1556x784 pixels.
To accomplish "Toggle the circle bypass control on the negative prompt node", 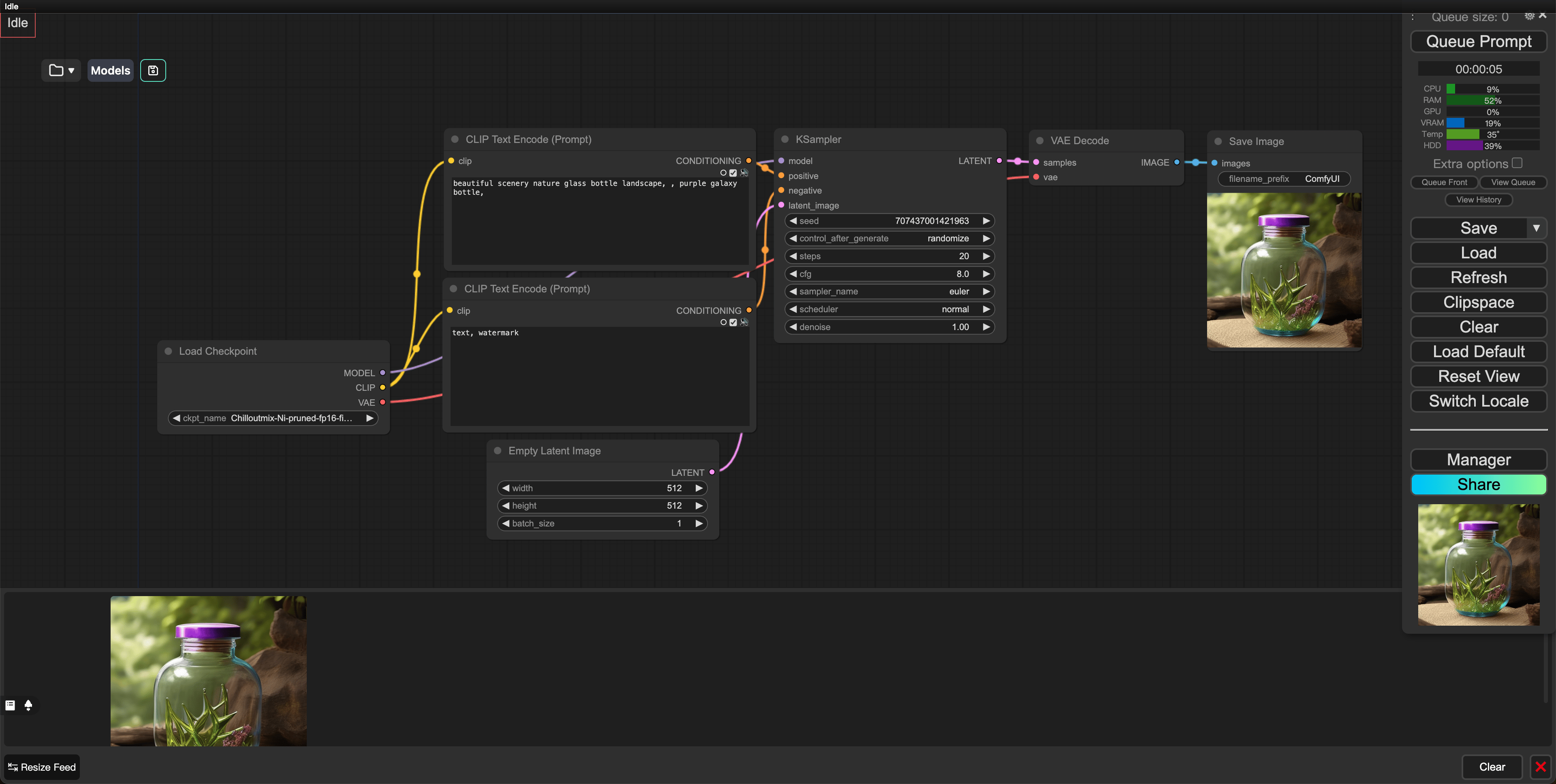I will click(724, 322).
